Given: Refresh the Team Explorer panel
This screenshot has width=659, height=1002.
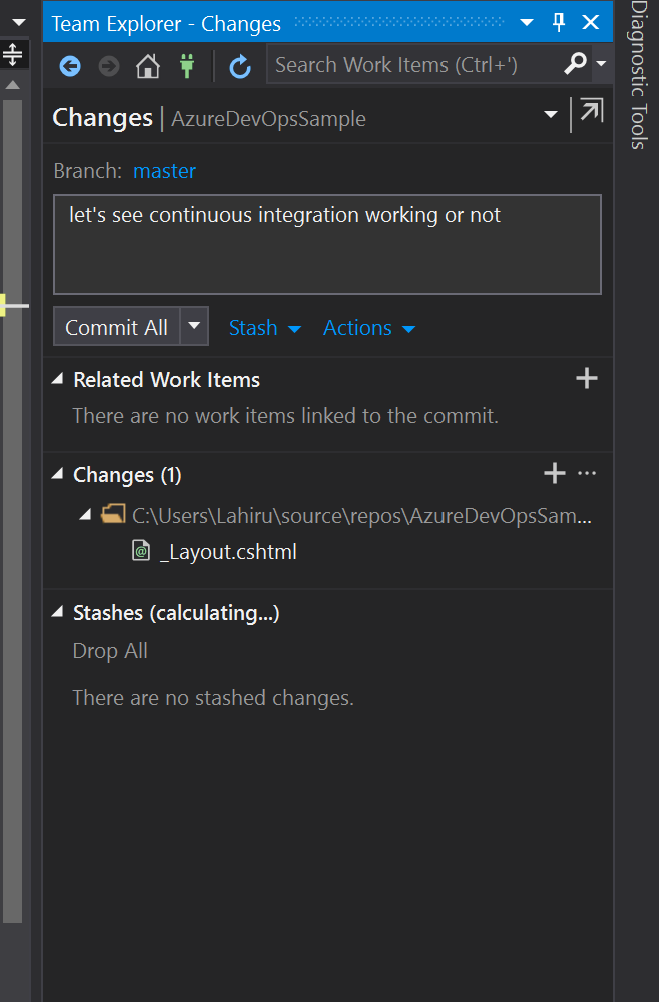Looking at the screenshot, I should coord(240,66).
